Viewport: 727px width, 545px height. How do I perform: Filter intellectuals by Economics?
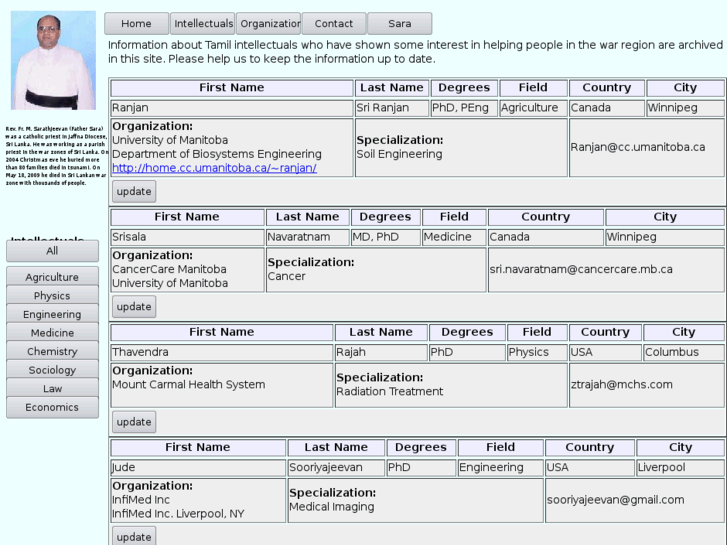(52, 407)
